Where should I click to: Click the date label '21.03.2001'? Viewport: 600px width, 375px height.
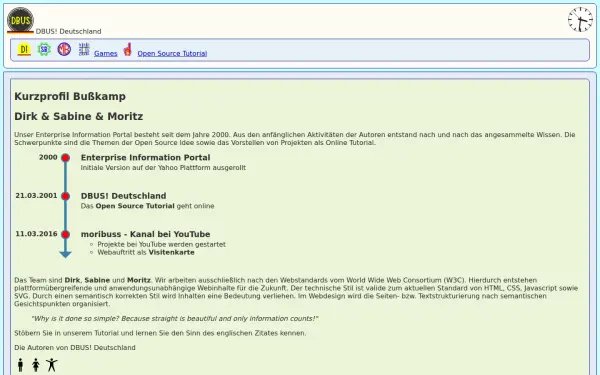[x=36, y=196]
